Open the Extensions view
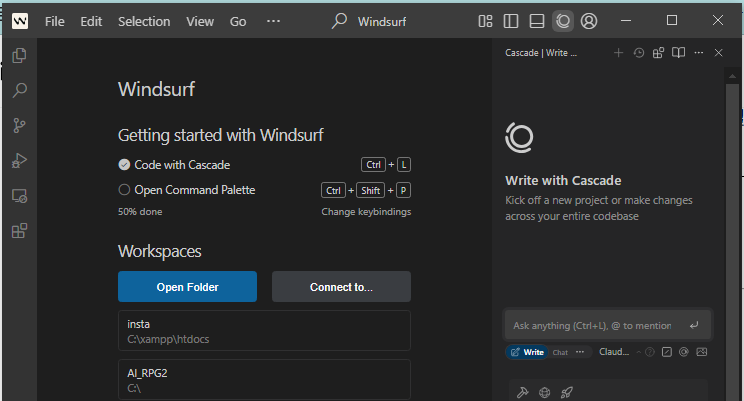Screen dimensions: 744x401 [19, 231]
